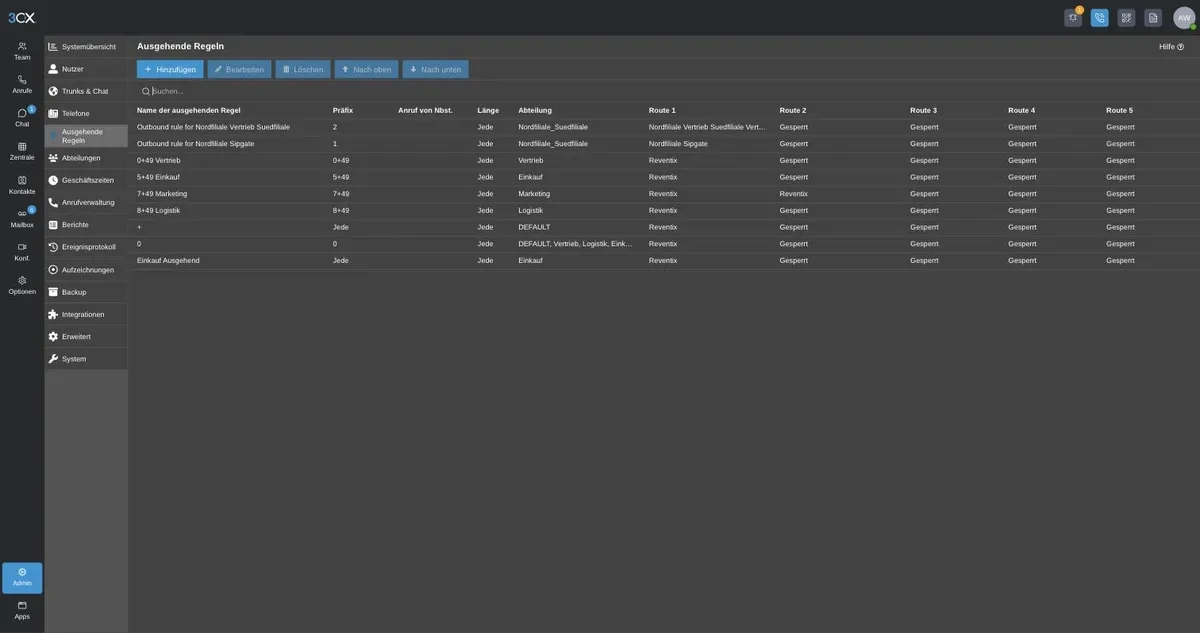Open the Kontakte address book

[x=22, y=185]
